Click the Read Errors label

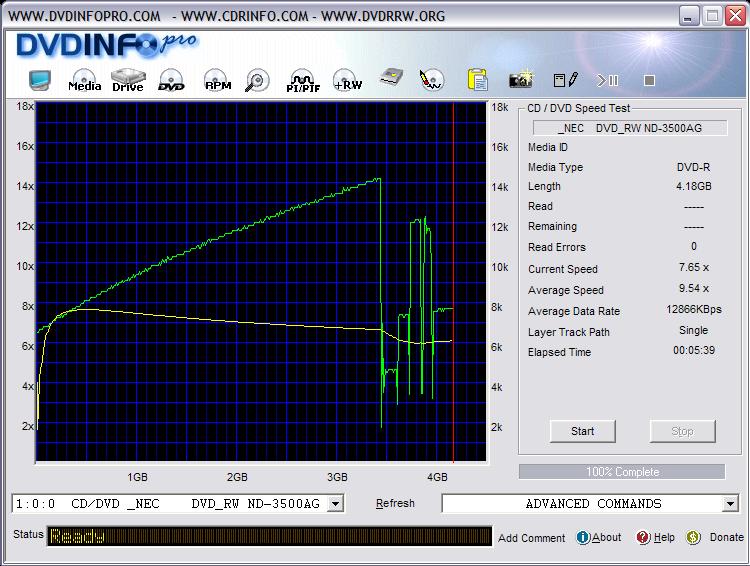[556, 247]
